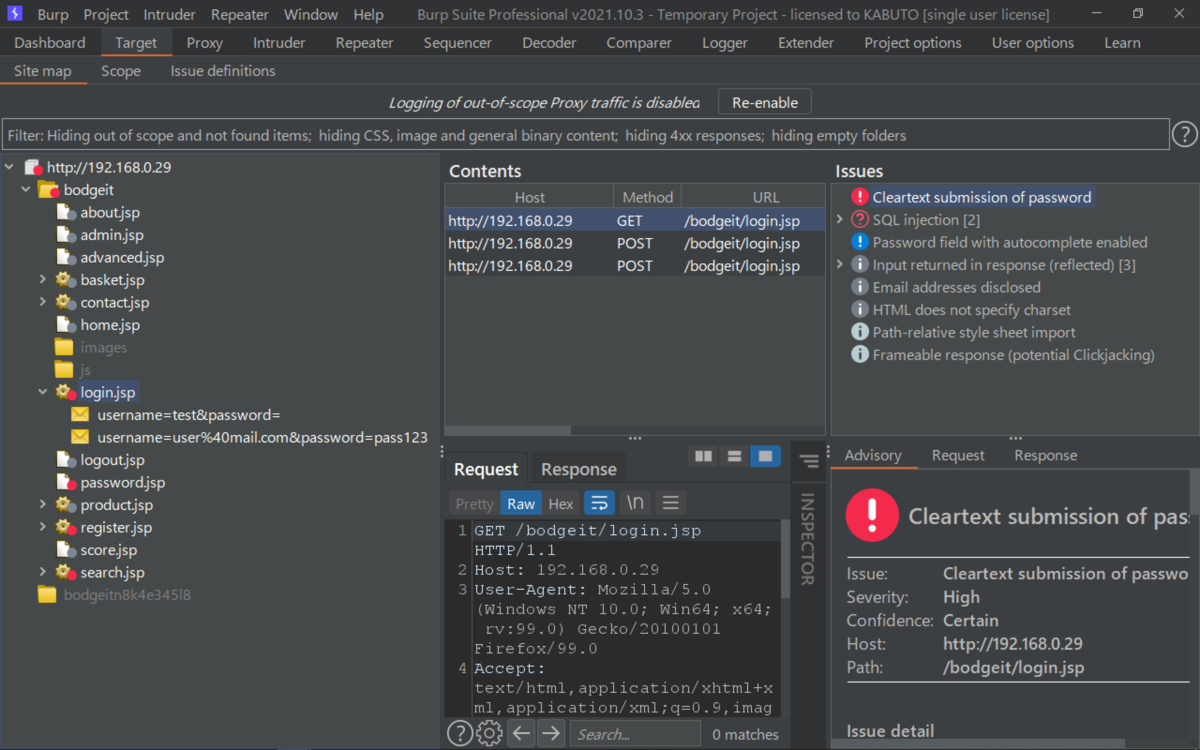
Task: Open the Project menu
Action: (x=106, y=15)
